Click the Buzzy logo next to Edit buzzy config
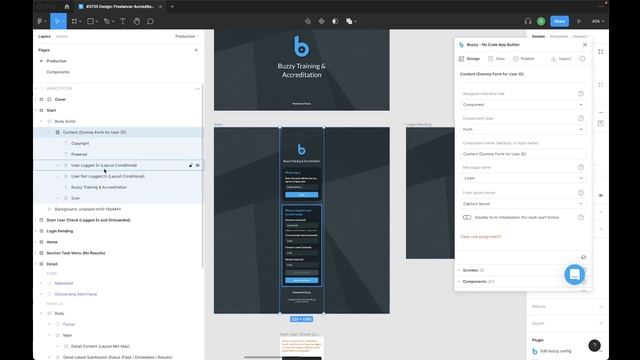The image size is (640, 360). pyautogui.click(x=535, y=351)
